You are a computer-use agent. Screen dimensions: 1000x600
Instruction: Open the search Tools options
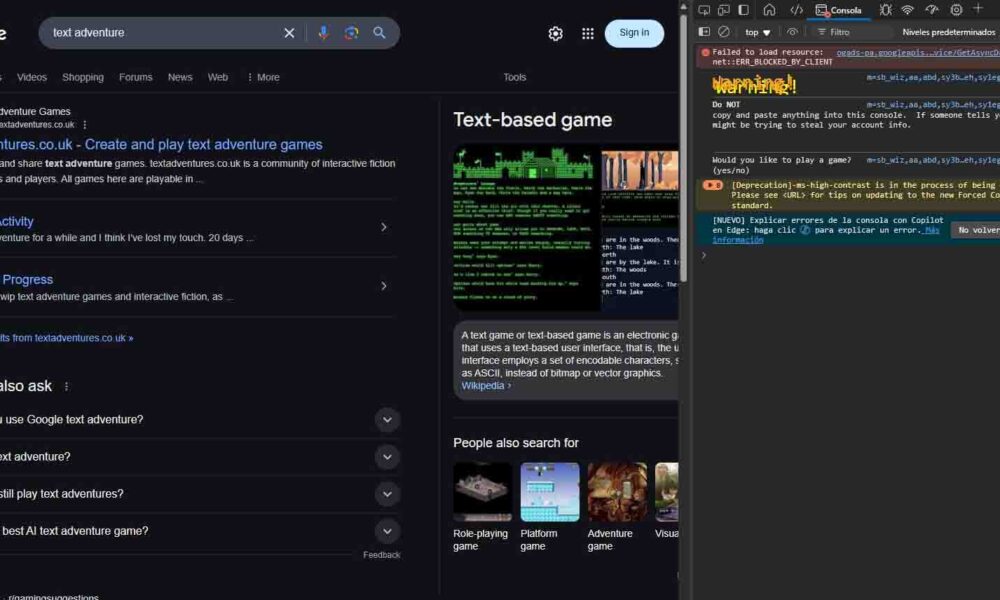click(x=515, y=77)
